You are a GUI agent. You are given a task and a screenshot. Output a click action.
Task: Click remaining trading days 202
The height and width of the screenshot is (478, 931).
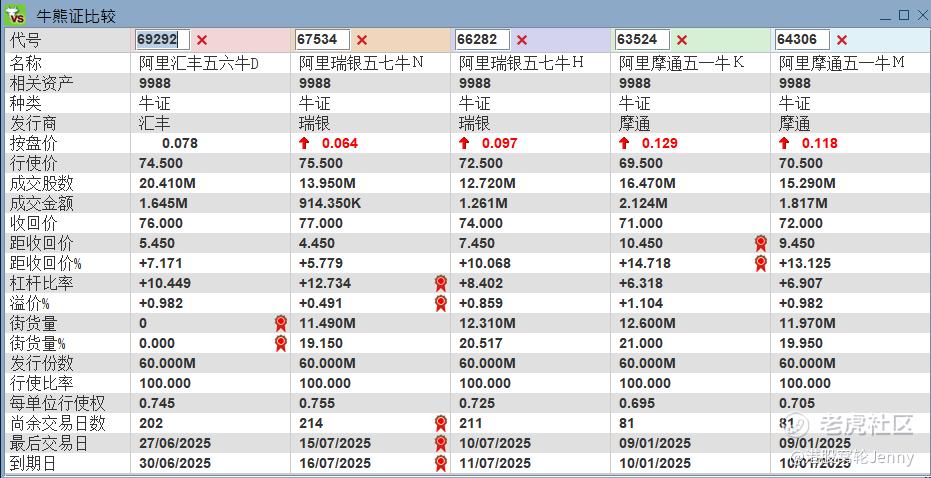[x=151, y=423]
